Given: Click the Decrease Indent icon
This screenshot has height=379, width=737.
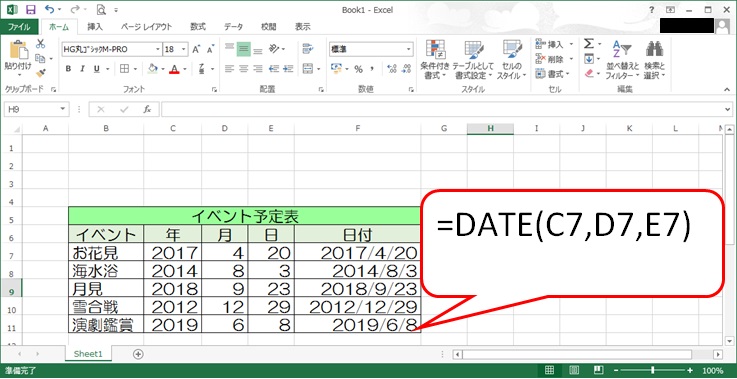Looking at the screenshot, I should point(274,69).
